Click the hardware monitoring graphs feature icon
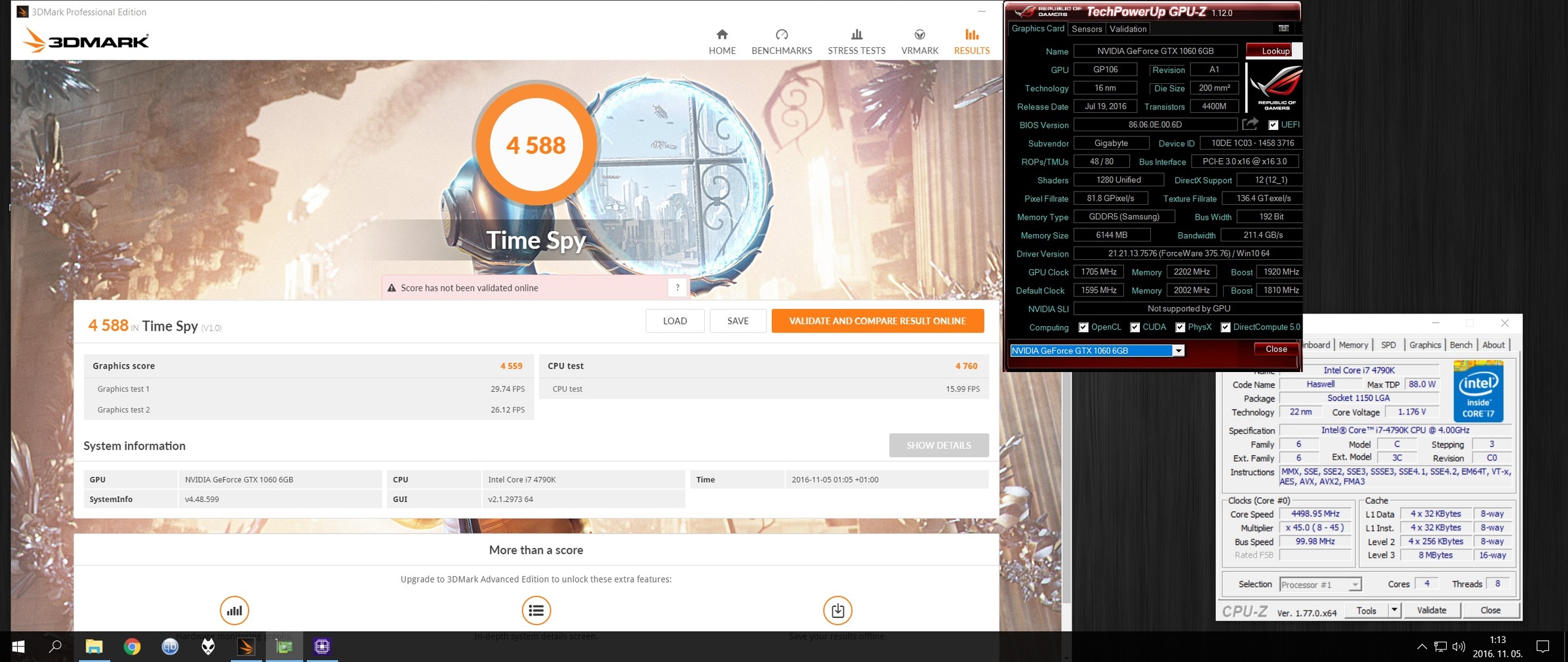The image size is (1568, 662). [234, 611]
